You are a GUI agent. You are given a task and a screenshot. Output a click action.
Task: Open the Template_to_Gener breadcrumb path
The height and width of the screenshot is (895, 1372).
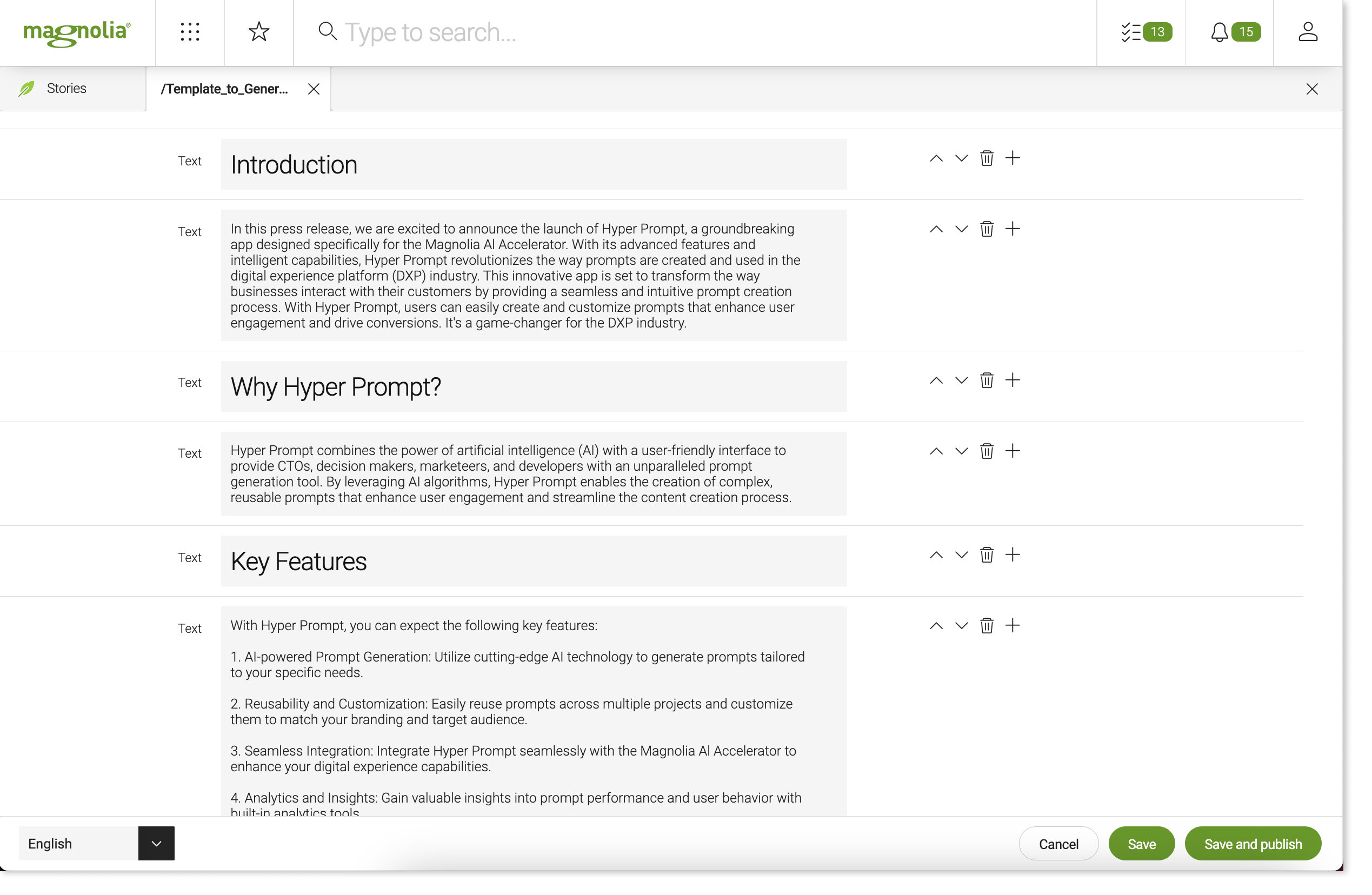click(225, 89)
